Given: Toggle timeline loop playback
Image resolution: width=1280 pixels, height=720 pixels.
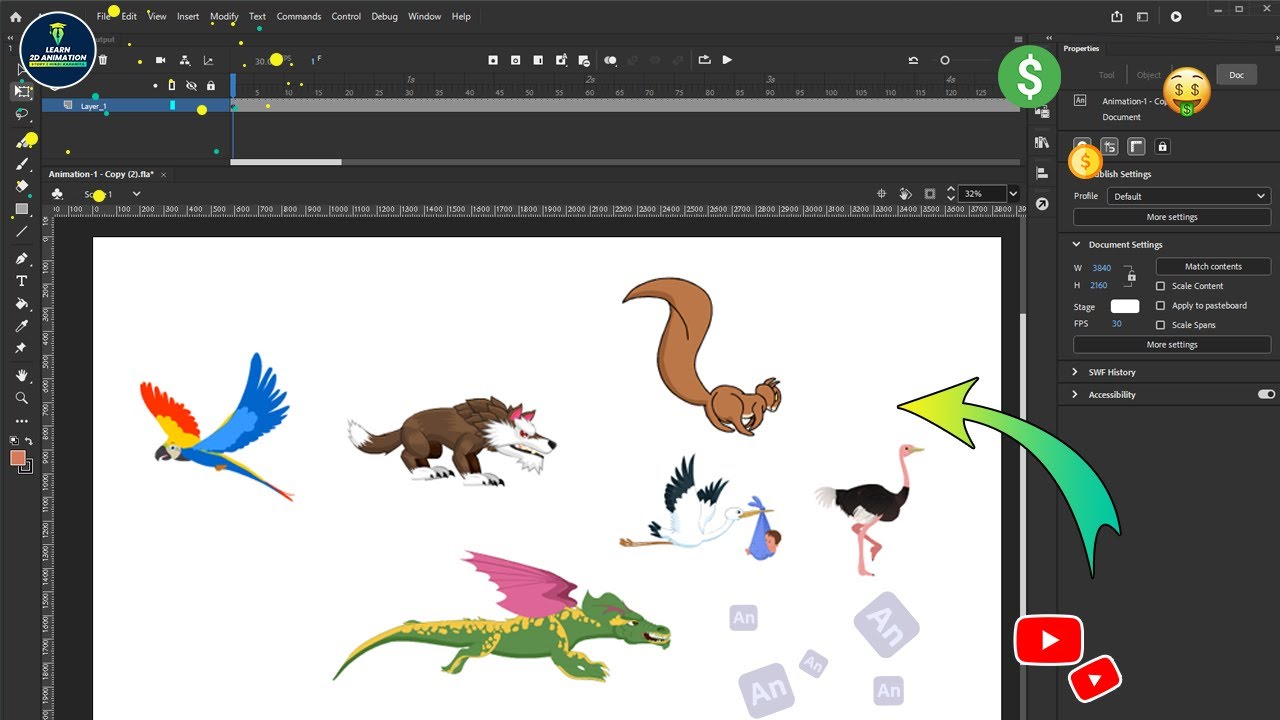Looking at the screenshot, I should point(704,60).
